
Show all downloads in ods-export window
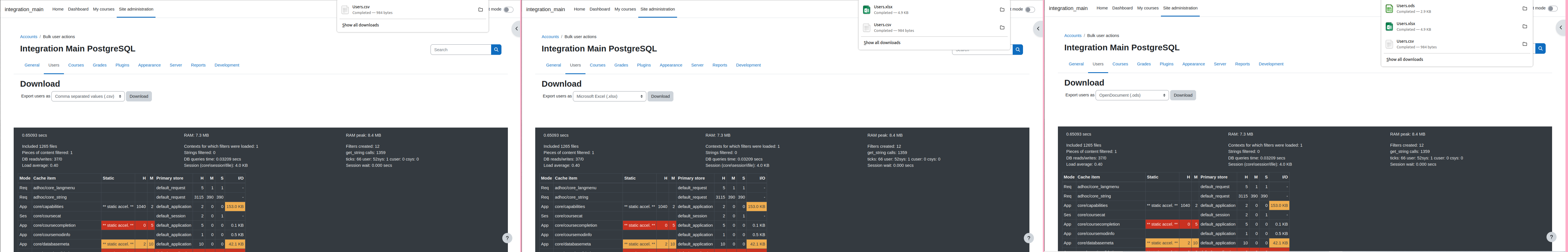pos(1405,59)
